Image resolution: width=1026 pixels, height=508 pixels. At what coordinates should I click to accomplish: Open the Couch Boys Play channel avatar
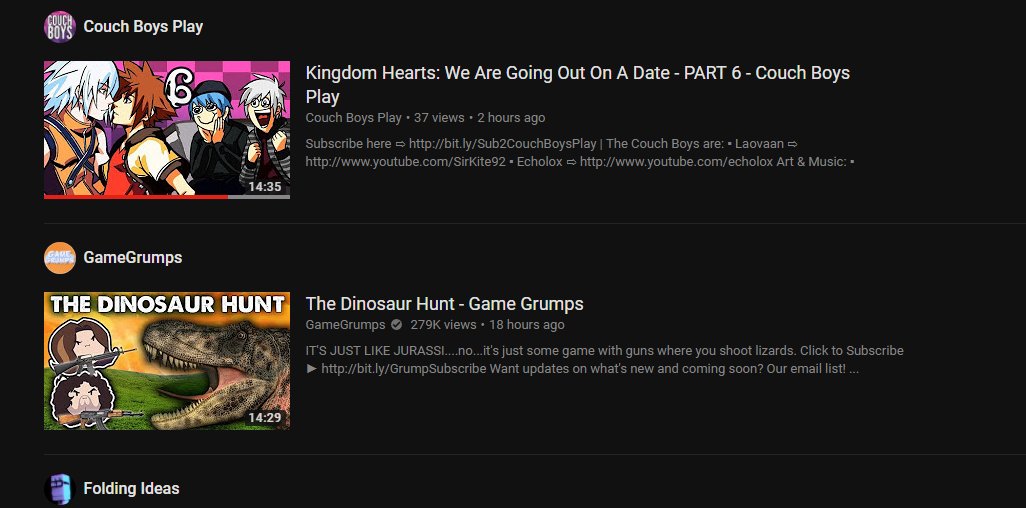coord(60,27)
